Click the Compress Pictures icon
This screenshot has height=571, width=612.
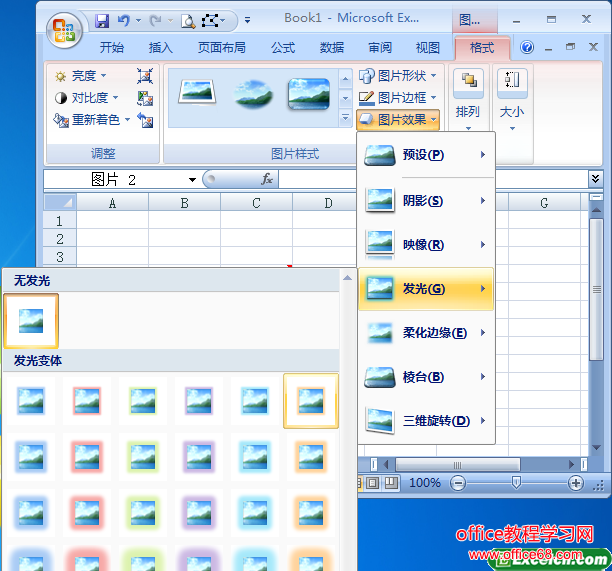coord(145,76)
